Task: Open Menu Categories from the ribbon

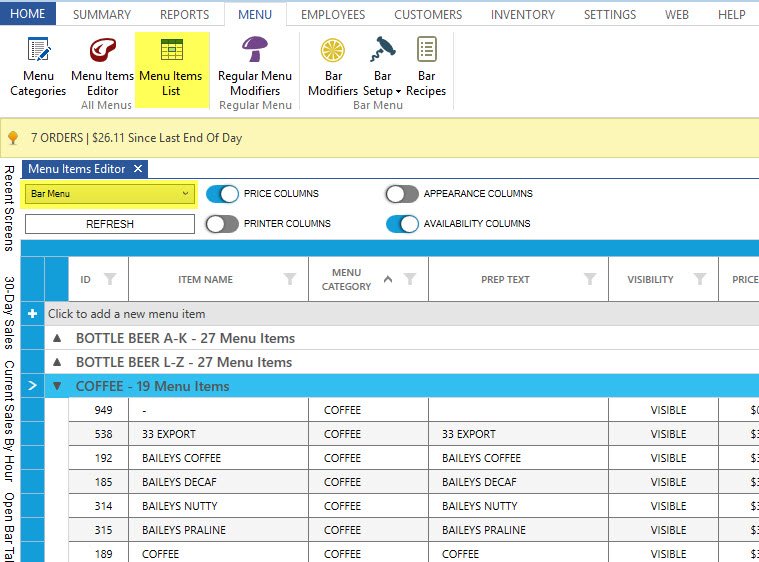Action: pos(38,66)
